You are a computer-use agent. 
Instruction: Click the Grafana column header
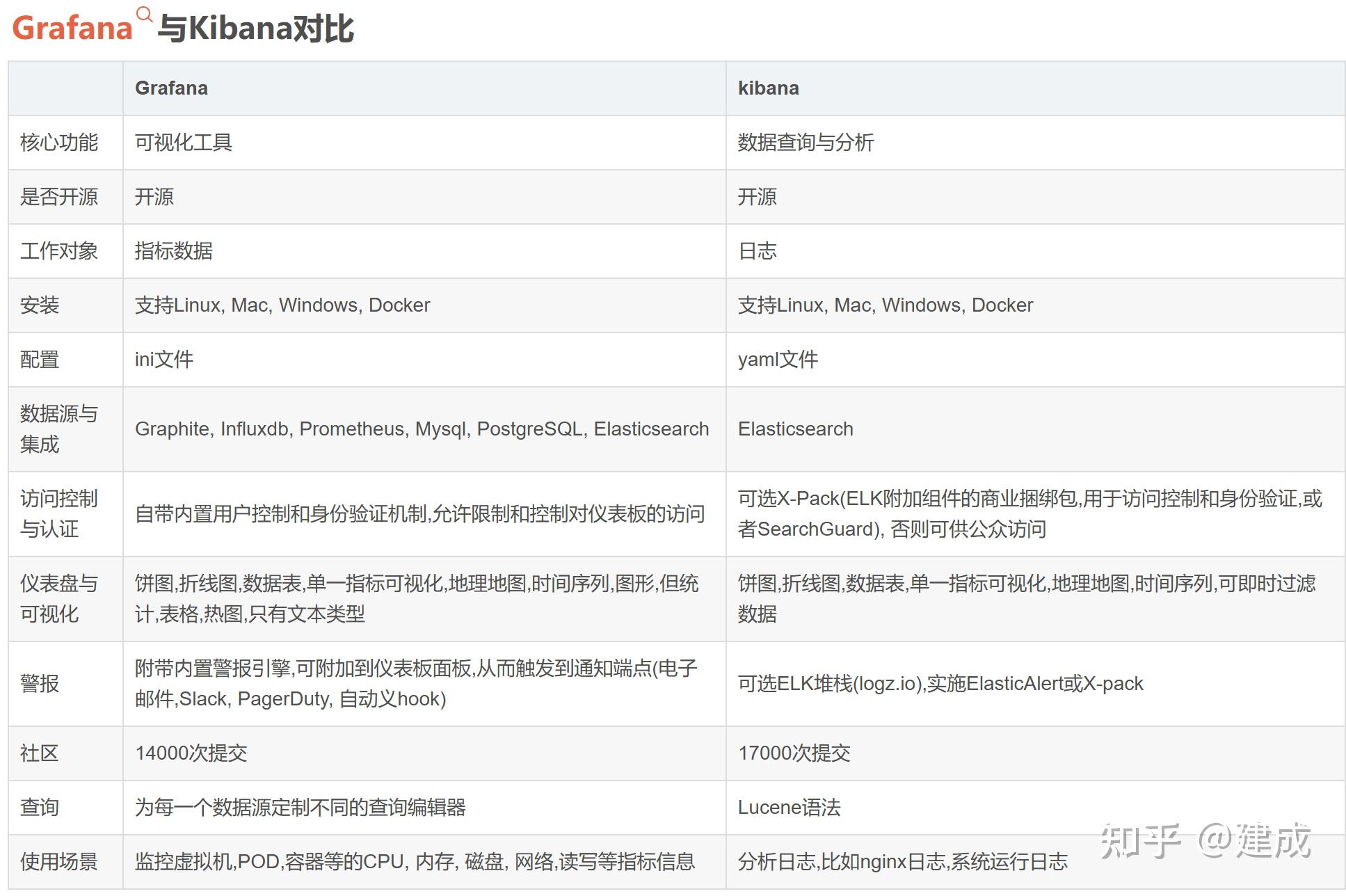(x=170, y=88)
